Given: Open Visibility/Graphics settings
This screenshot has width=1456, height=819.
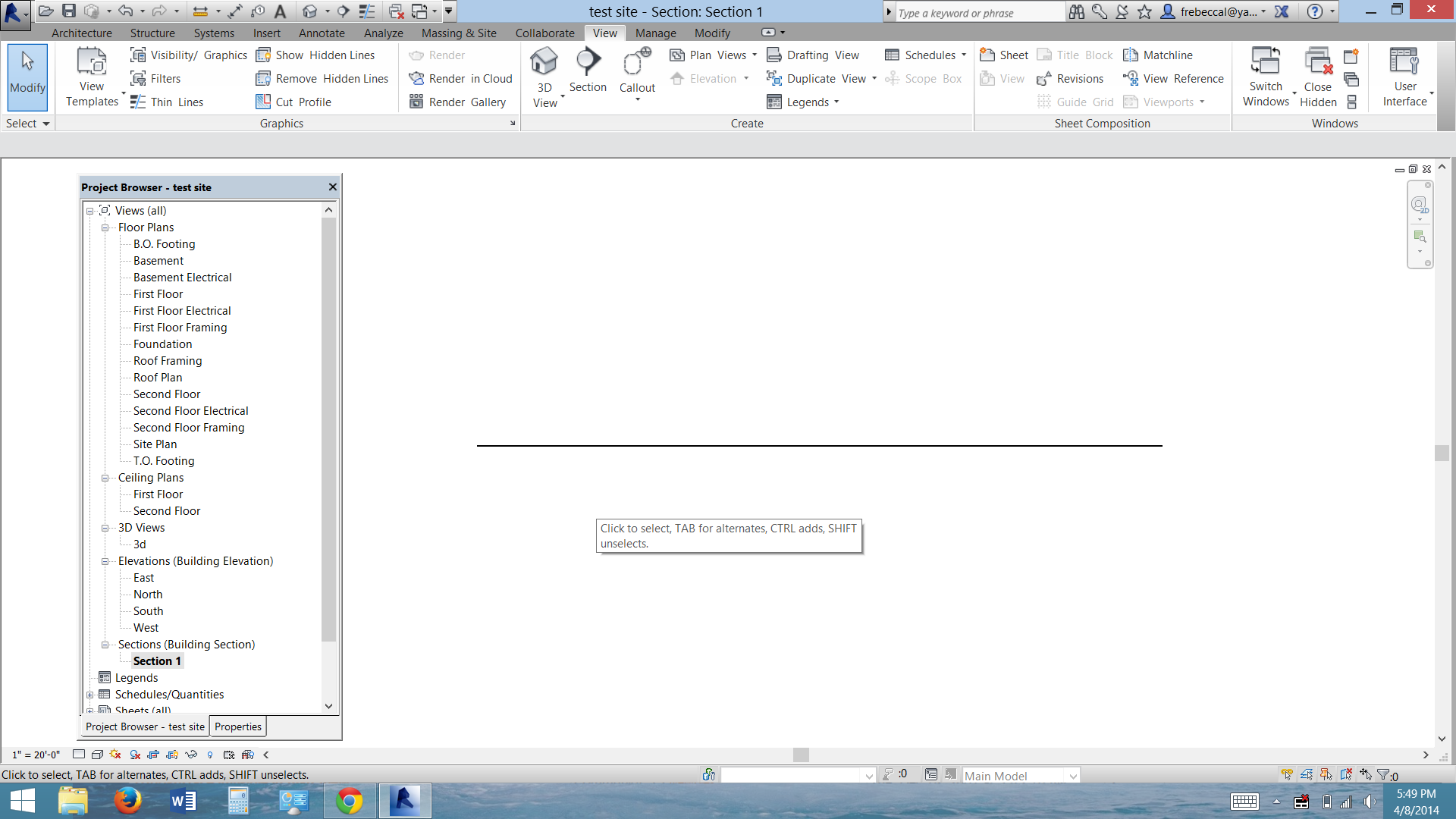Looking at the screenshot, I should pos(189,55).
